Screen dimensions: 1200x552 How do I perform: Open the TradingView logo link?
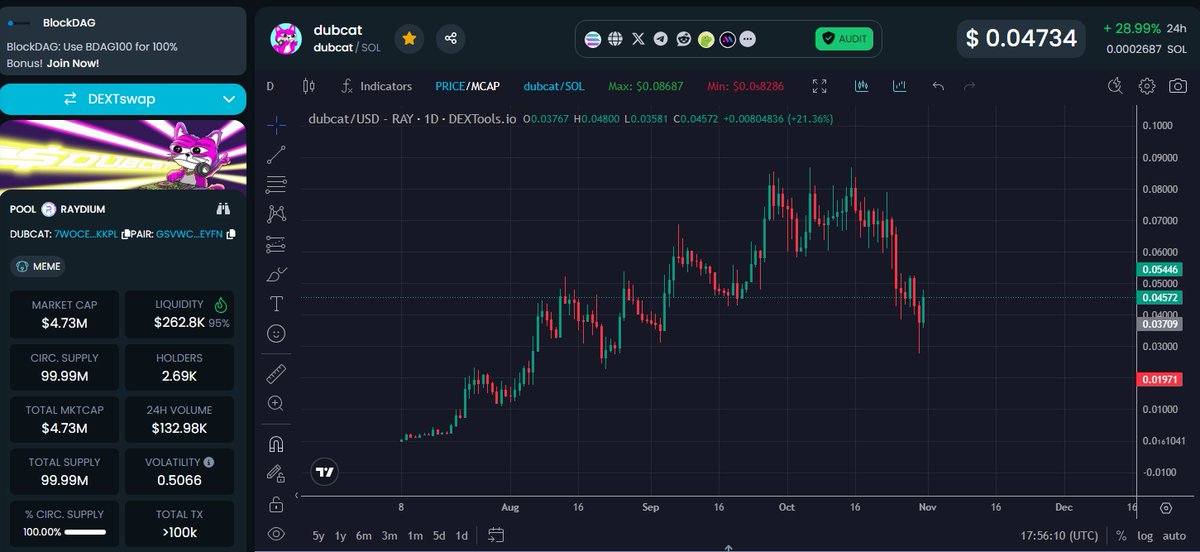tap(324, 472)
